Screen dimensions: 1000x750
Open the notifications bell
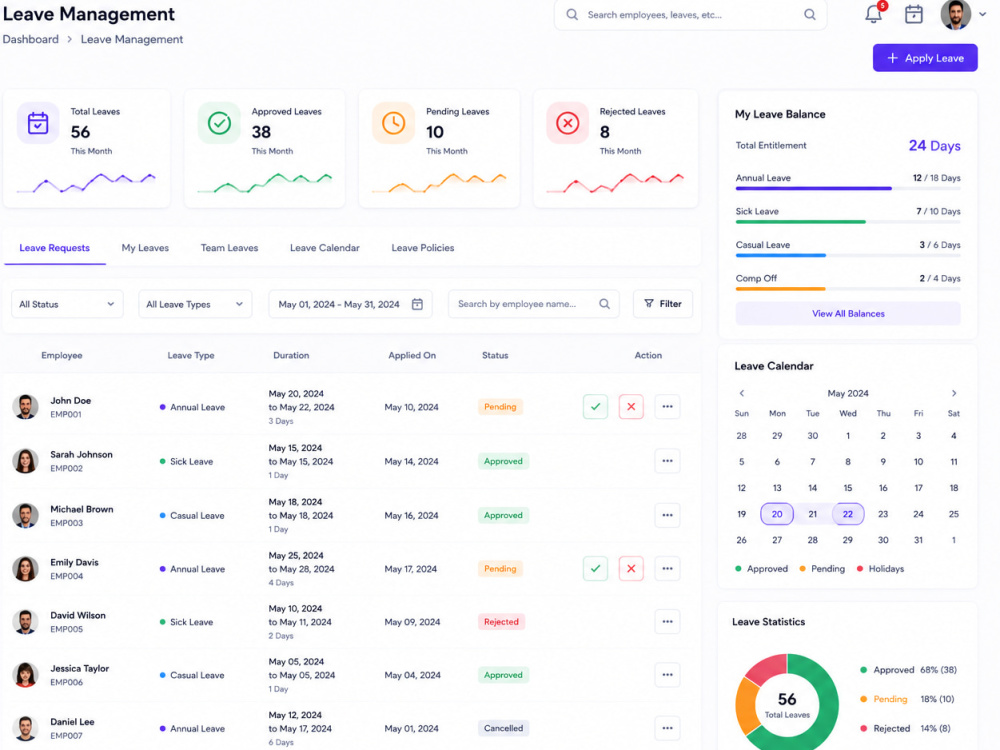[x=873, y=14]
